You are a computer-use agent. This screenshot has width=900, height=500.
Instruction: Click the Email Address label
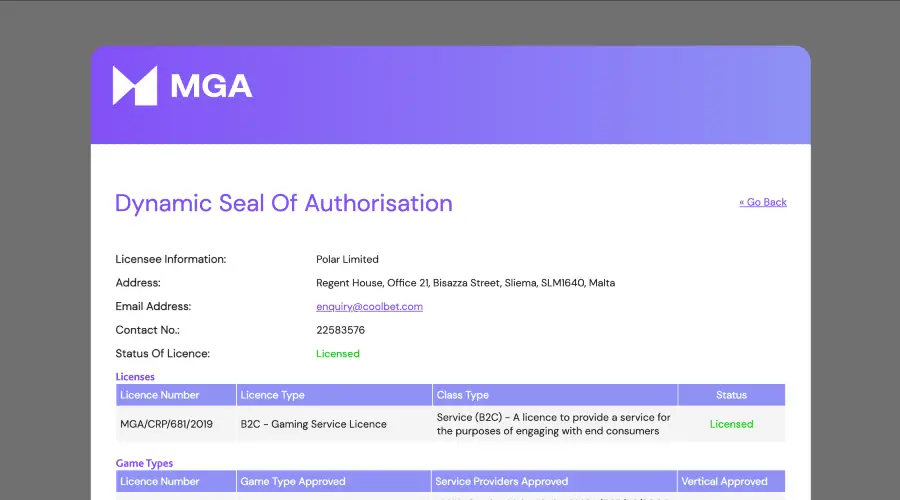pos(153,307)
